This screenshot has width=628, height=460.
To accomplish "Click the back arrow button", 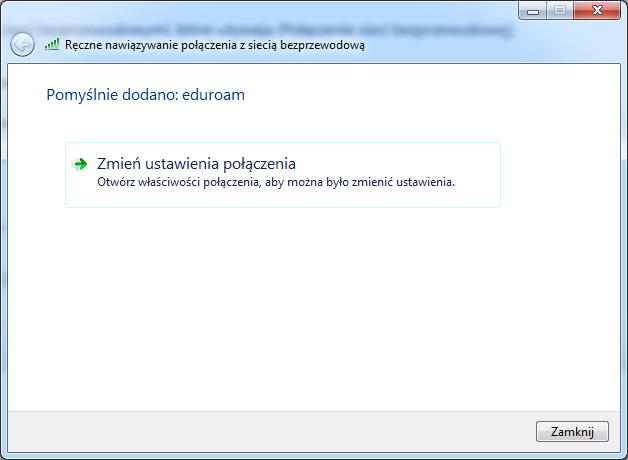I will pyautogui.click(x=22, y=44).
